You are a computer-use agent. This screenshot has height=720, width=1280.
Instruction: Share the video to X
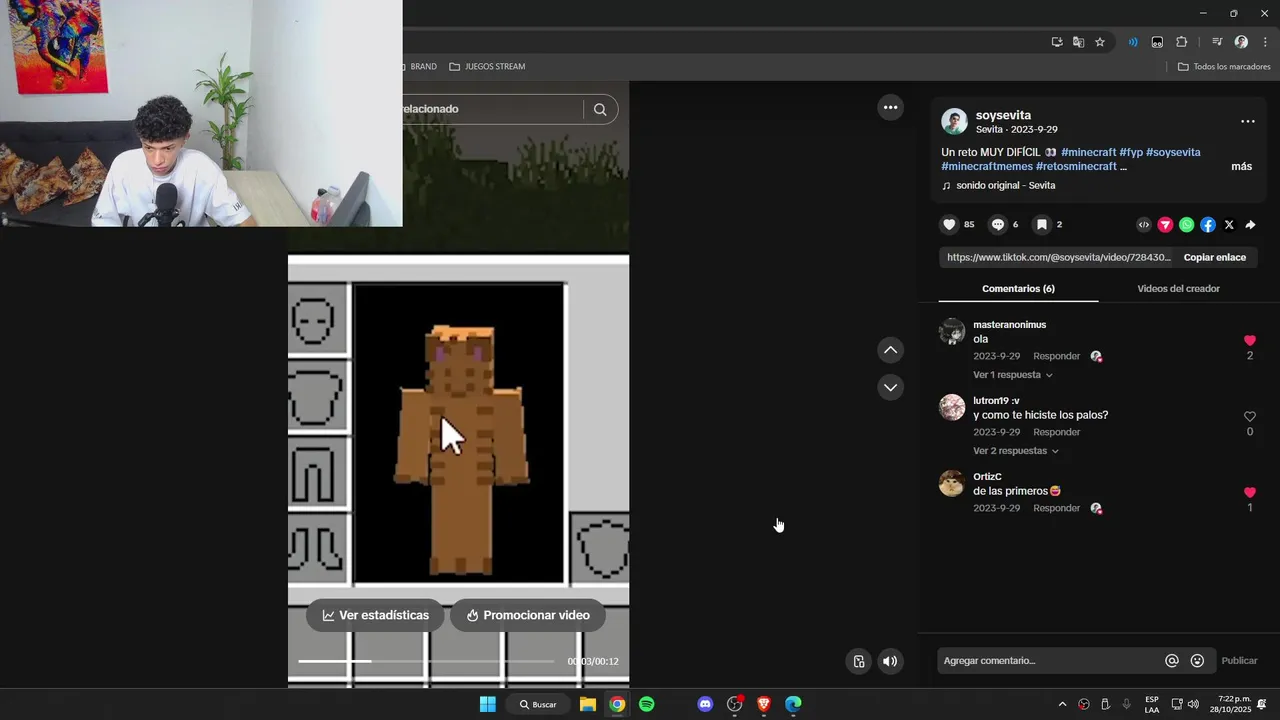[x=1229, y=225]
